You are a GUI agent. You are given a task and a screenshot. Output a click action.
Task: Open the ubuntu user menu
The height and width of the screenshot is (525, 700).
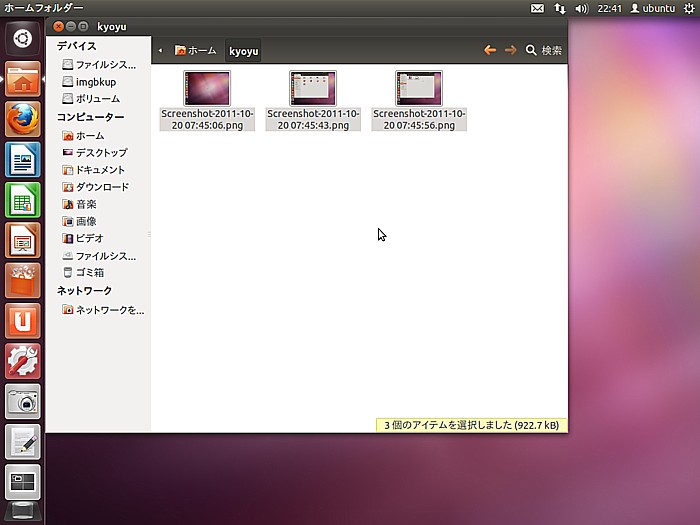click(653, 8)
